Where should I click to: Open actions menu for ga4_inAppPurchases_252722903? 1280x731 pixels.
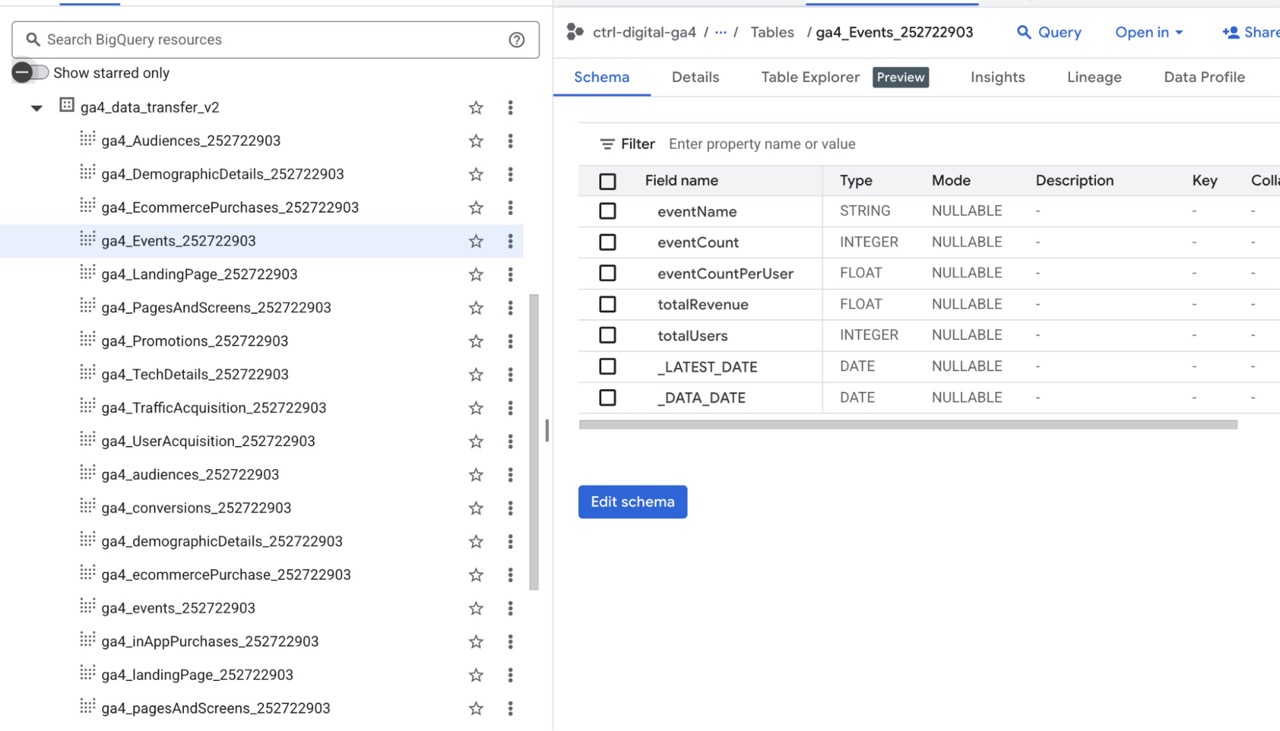510,641
